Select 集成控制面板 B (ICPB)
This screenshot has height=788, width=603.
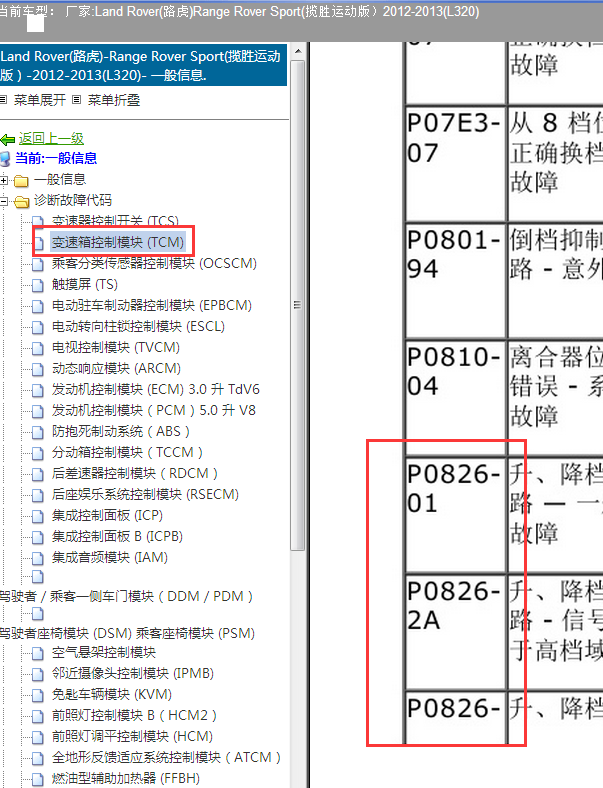pos(117,537)
